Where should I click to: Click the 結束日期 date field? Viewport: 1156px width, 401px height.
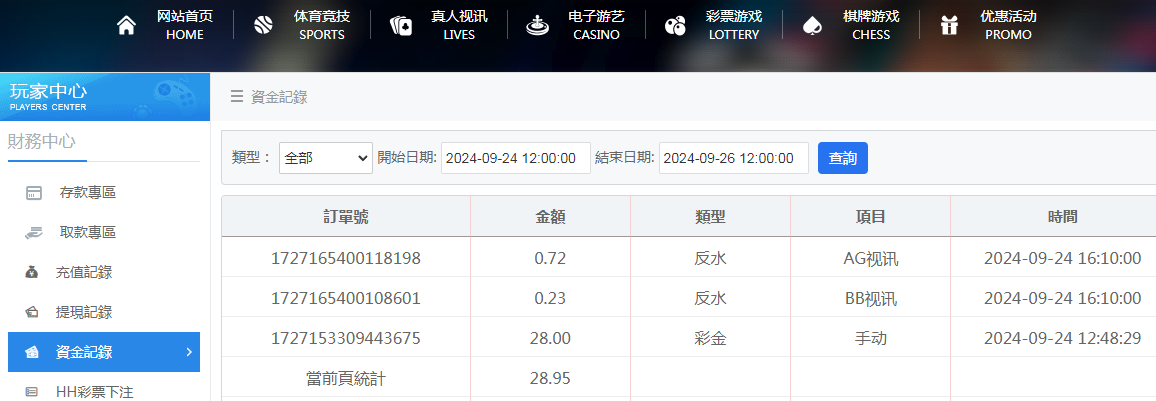[733, 158]
